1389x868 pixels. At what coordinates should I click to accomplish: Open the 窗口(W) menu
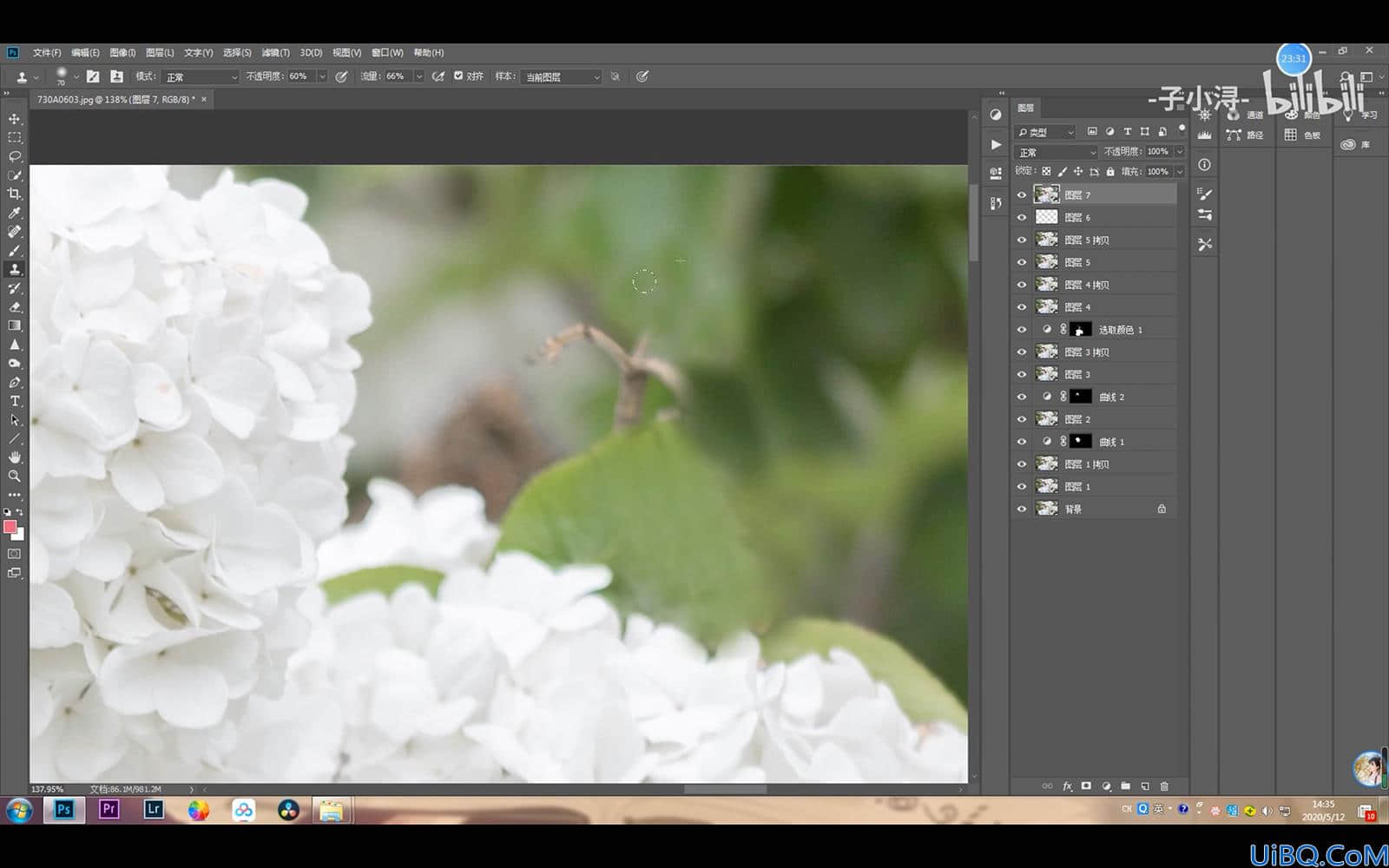(x=387, y=53)
